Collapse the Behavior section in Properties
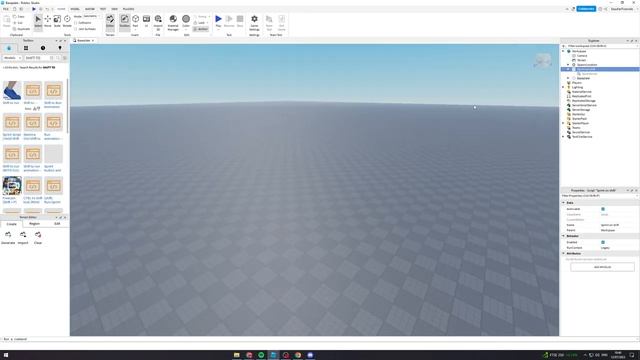Screen dimensions: 640x360 coord(564,236)
